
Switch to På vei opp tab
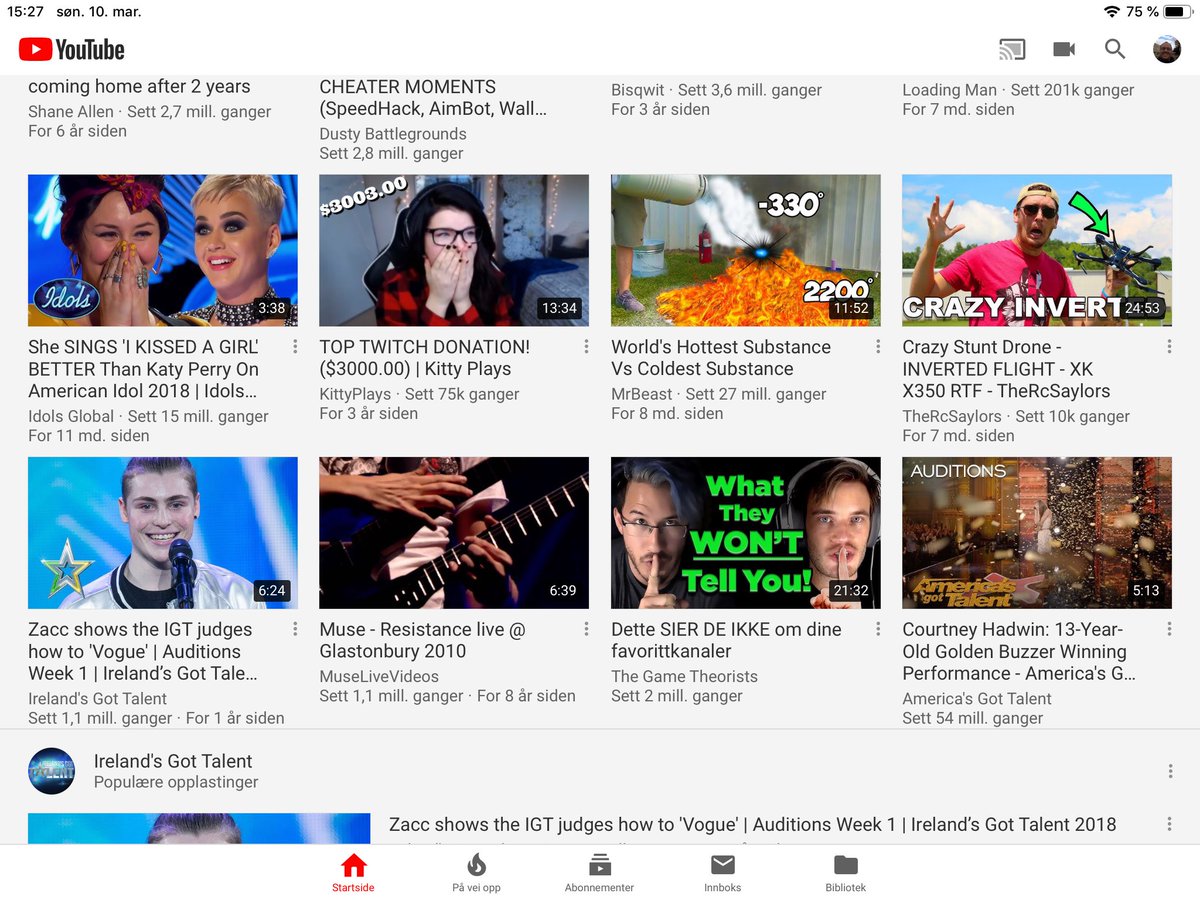point(476,873)
